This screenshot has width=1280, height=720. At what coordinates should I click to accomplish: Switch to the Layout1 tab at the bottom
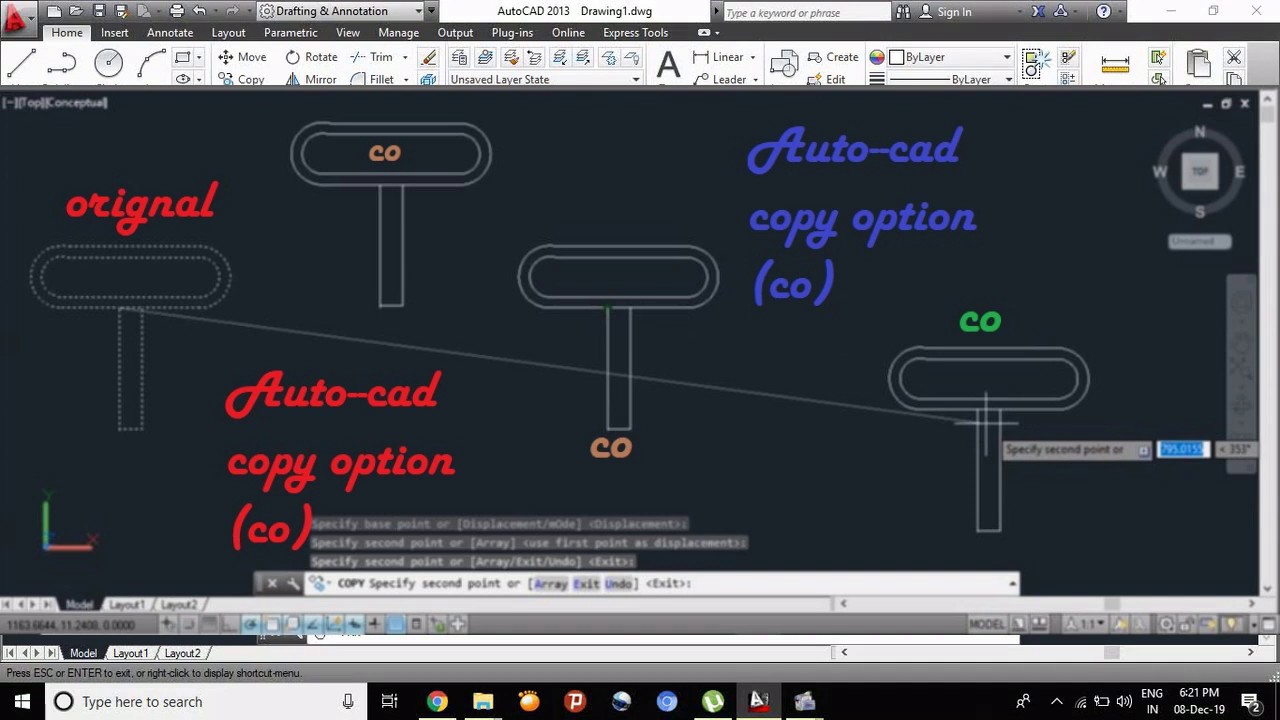point(130,653)
